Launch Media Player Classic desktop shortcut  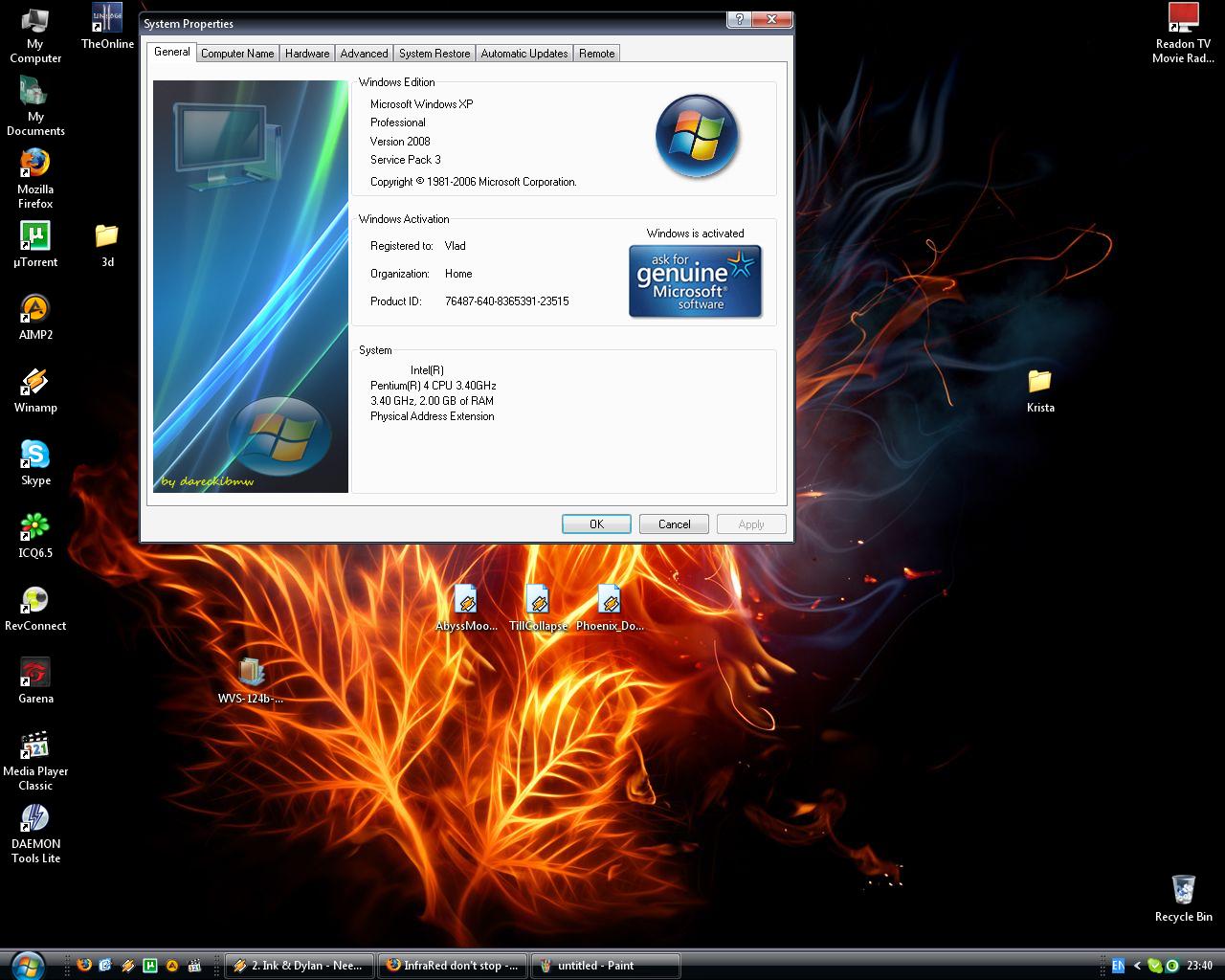(35, 762)
